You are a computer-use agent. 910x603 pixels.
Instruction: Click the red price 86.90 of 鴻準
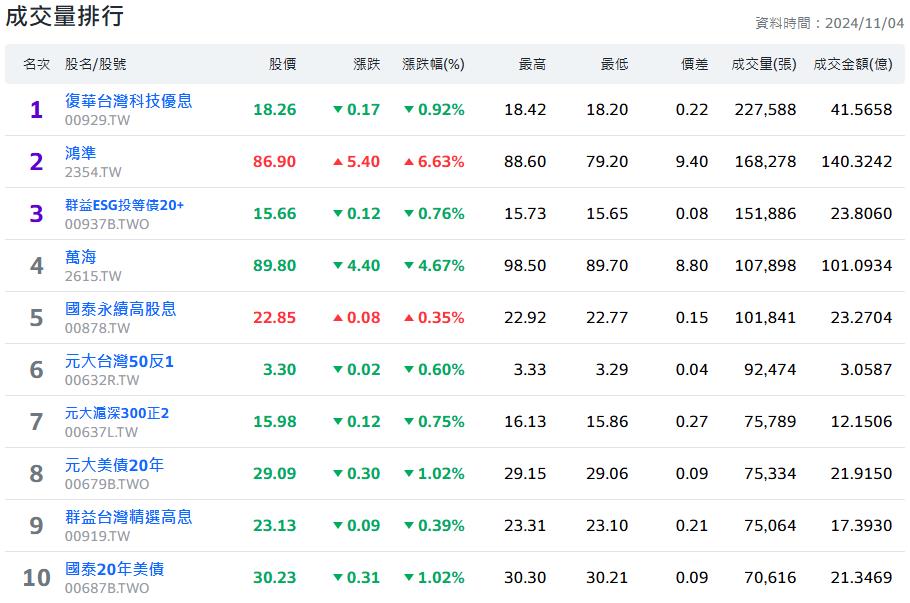pos(275,161)
